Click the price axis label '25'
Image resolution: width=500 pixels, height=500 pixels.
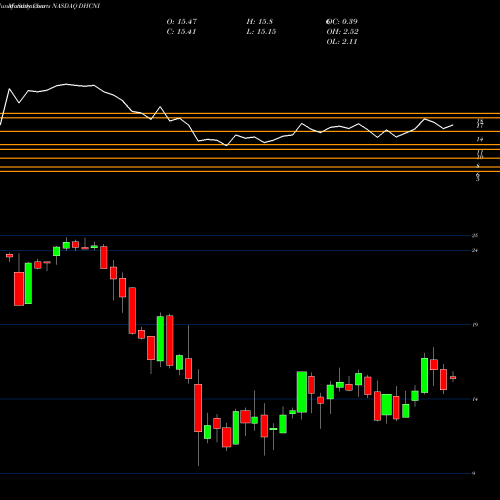[x=475, y=235]
